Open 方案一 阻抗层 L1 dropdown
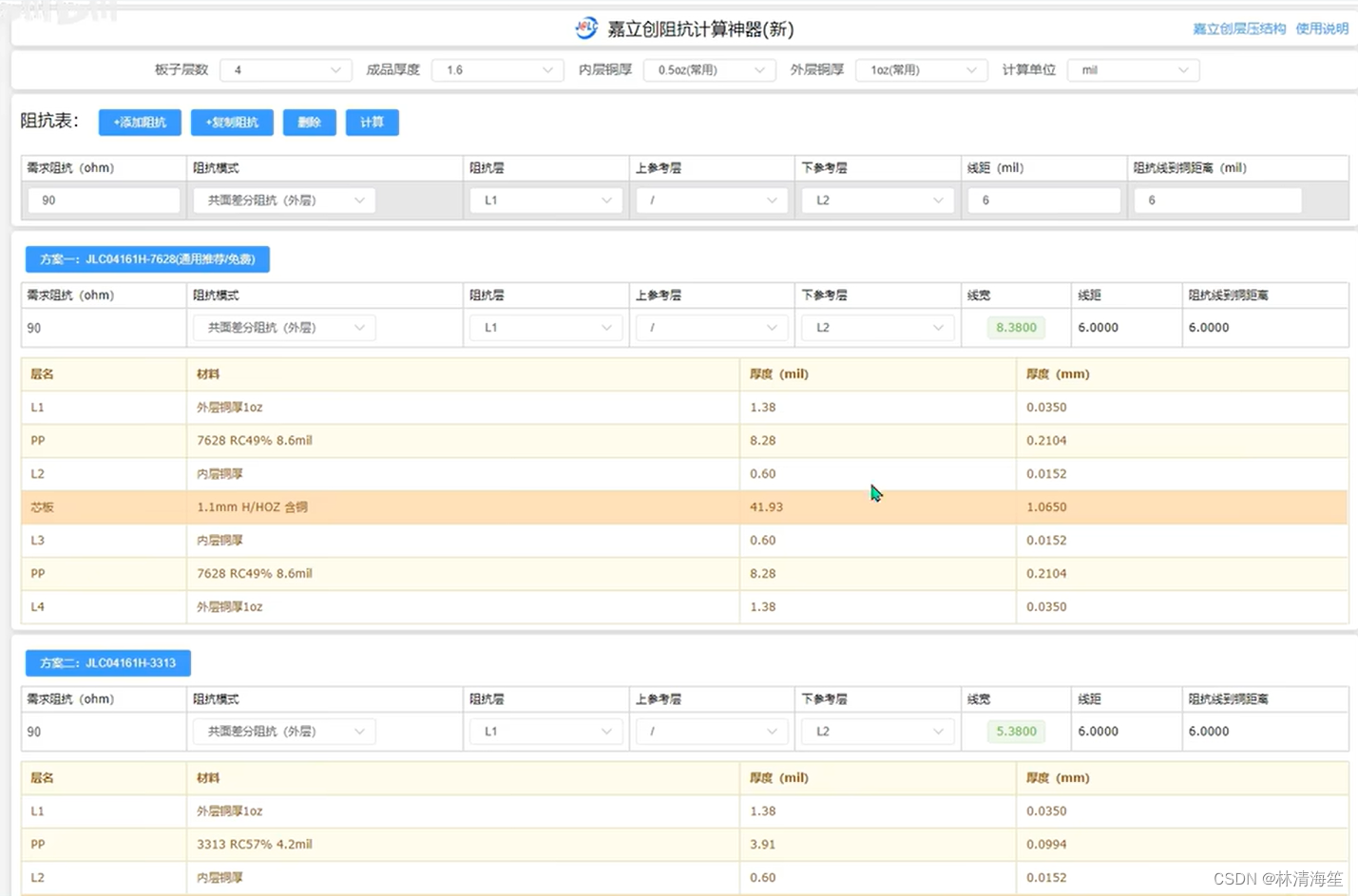 [546, 328]
